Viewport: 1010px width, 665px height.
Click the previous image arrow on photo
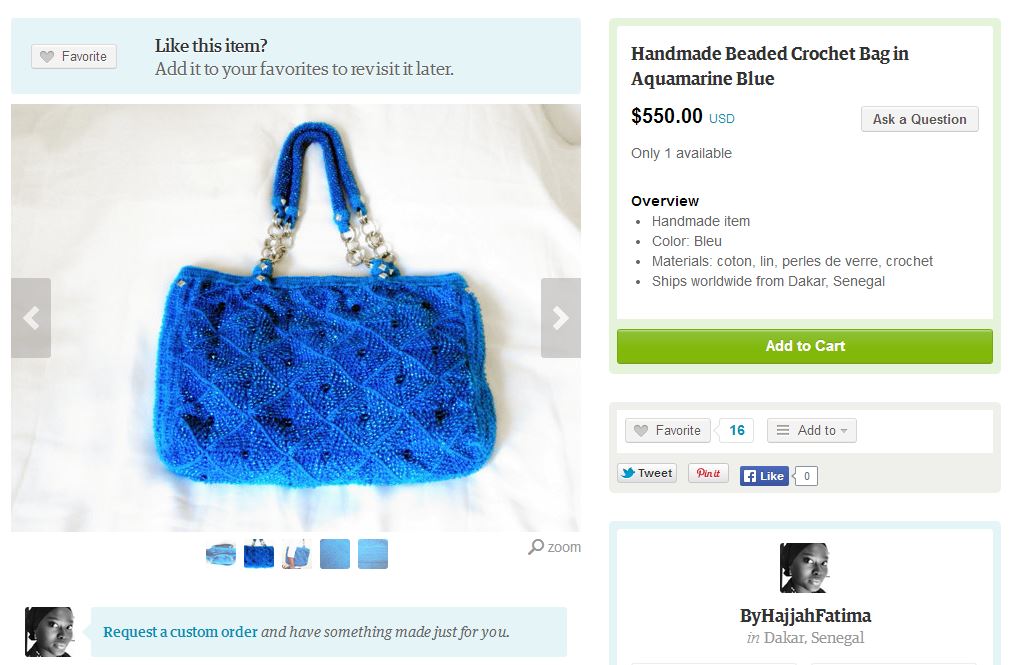pyautogui.click(x=31, y=318)
